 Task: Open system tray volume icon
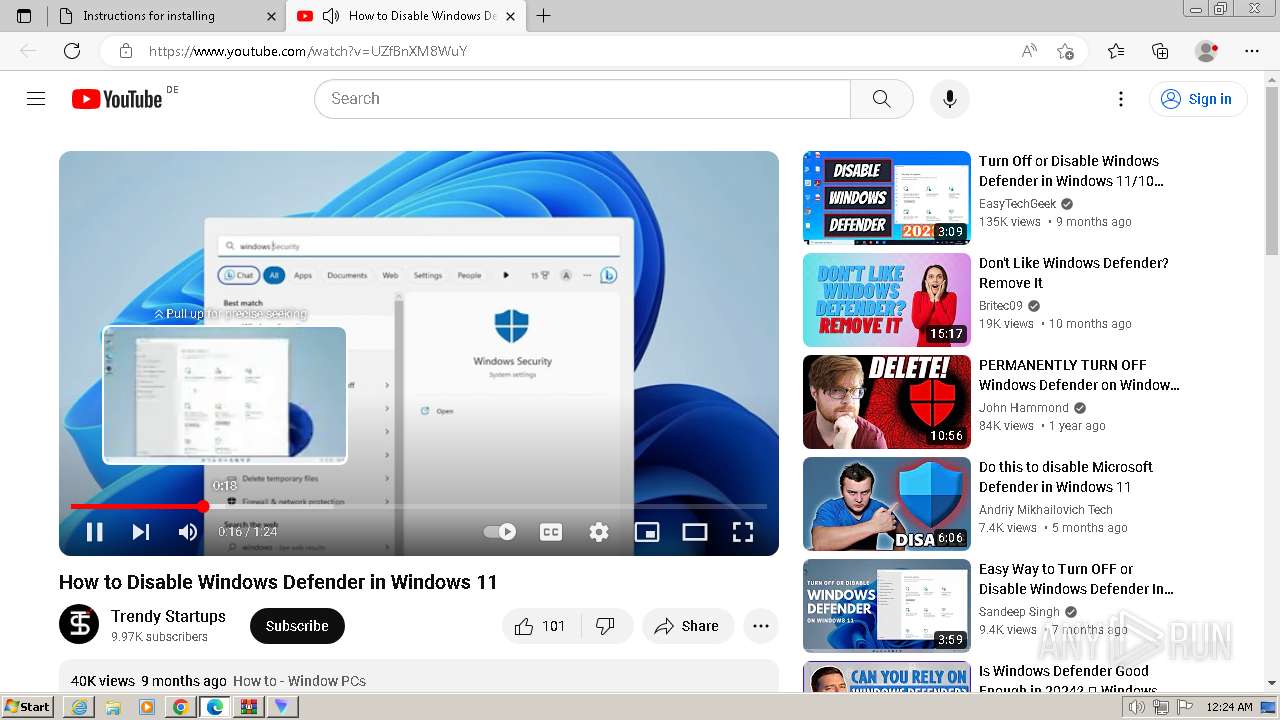(1136, 707)
